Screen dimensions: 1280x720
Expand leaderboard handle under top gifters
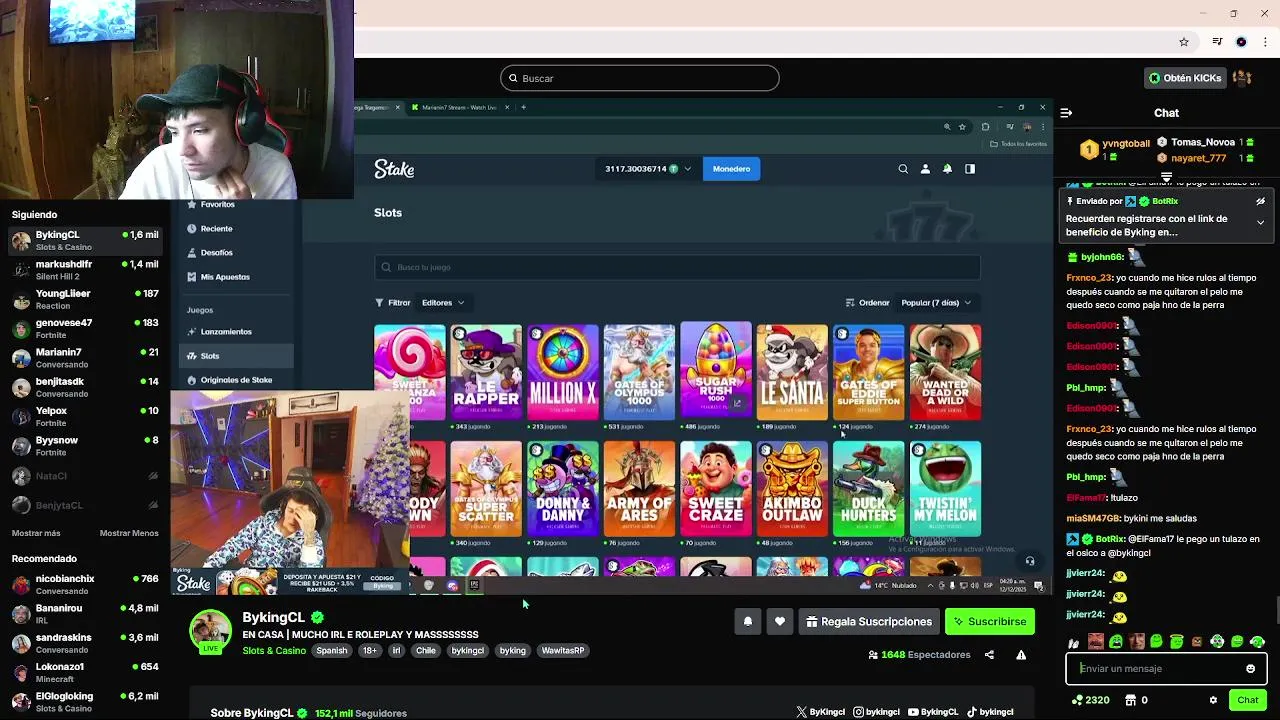click(1166, 177)
